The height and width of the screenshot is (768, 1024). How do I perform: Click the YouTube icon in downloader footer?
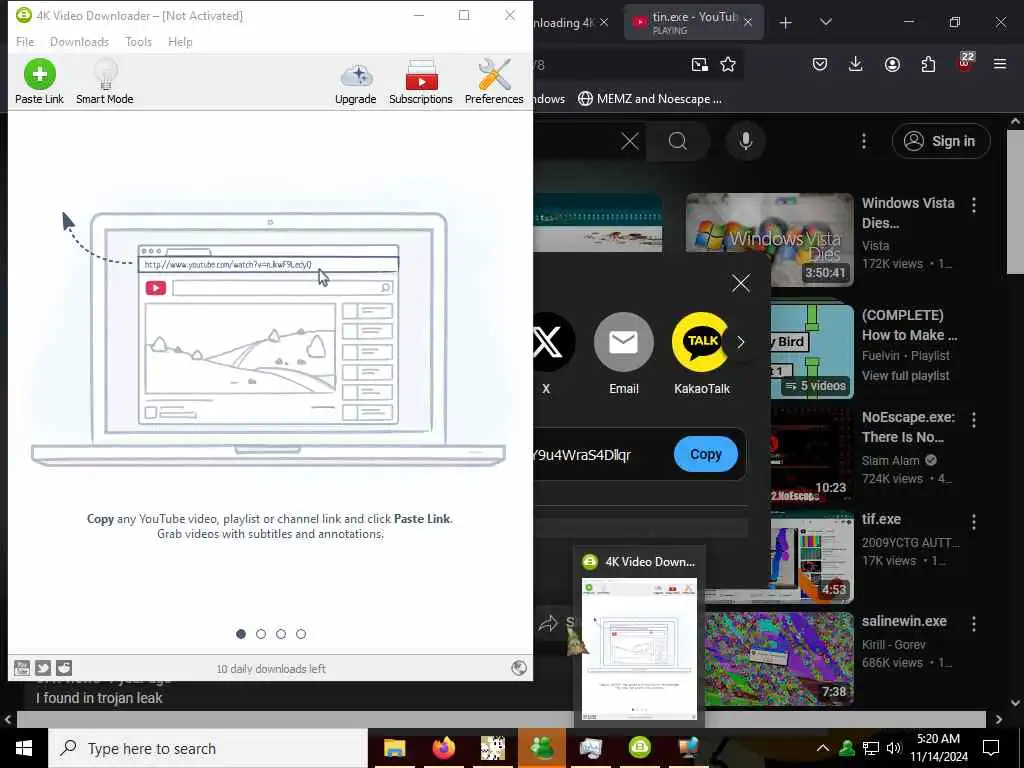point(22,667)
